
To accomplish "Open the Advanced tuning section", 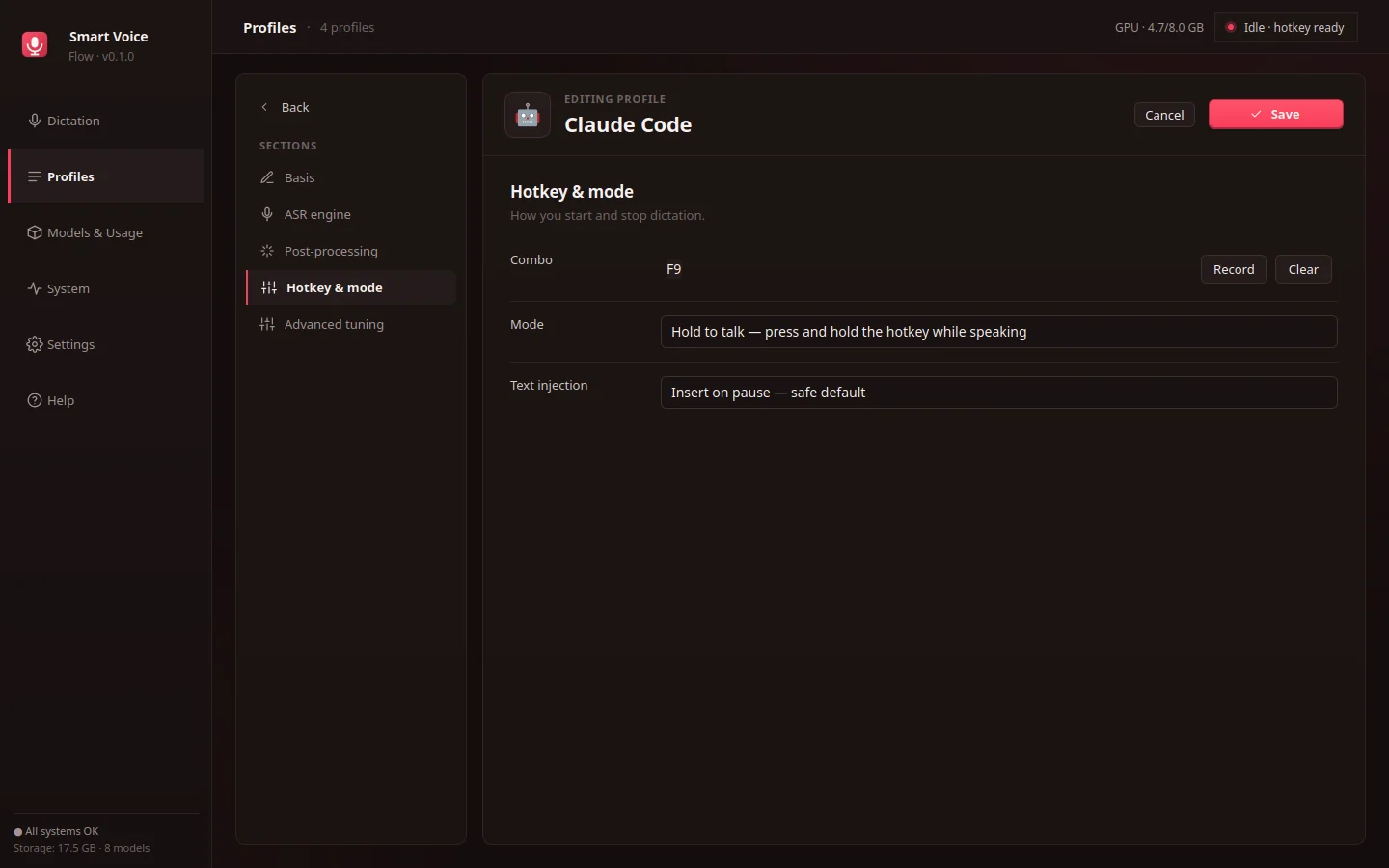I will point(351,324).
